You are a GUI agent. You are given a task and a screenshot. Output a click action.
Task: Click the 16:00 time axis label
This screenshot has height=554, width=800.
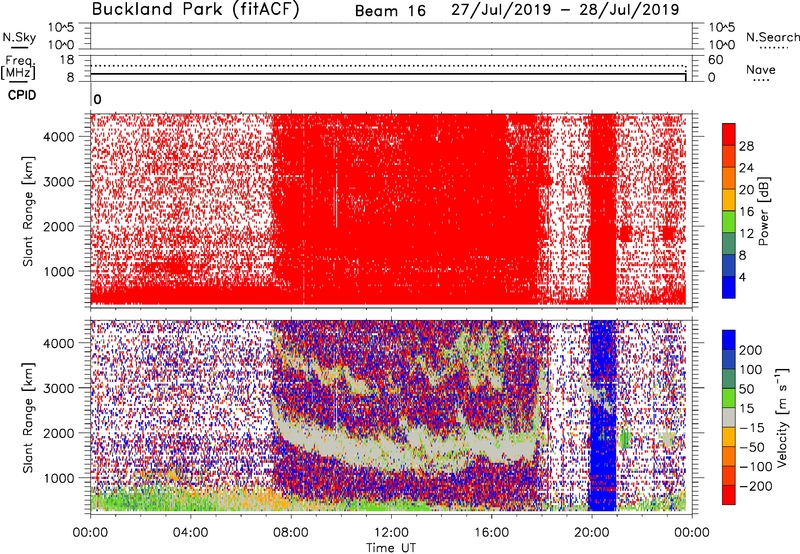click(491, 533)
